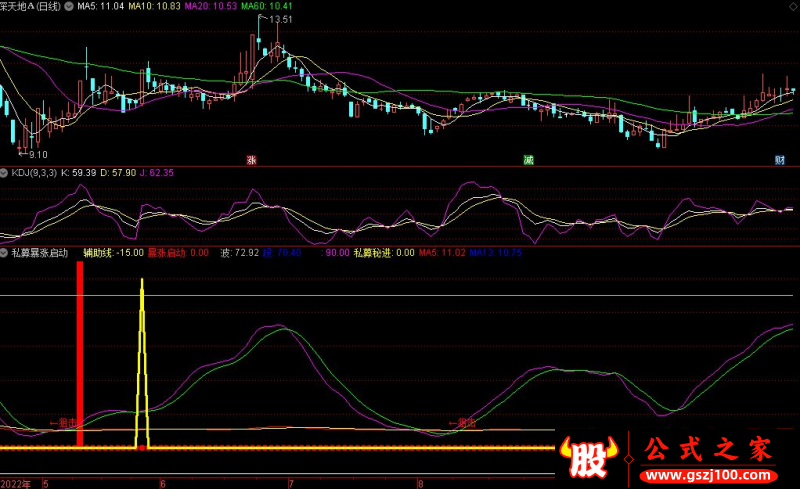Click the 私募秘进 value label

[x=384, y=254]
